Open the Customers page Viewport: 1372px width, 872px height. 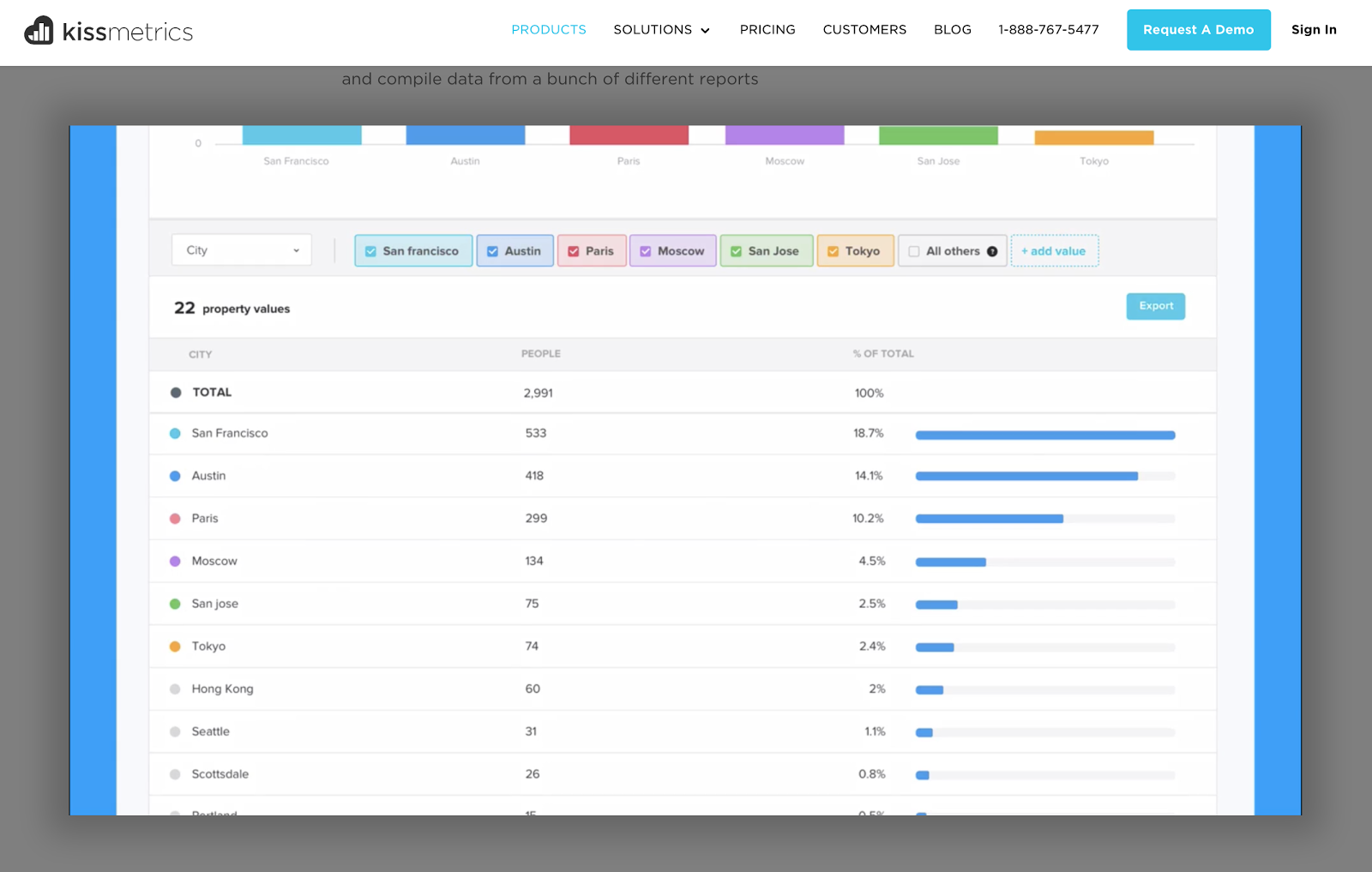(x=864, y=30)
